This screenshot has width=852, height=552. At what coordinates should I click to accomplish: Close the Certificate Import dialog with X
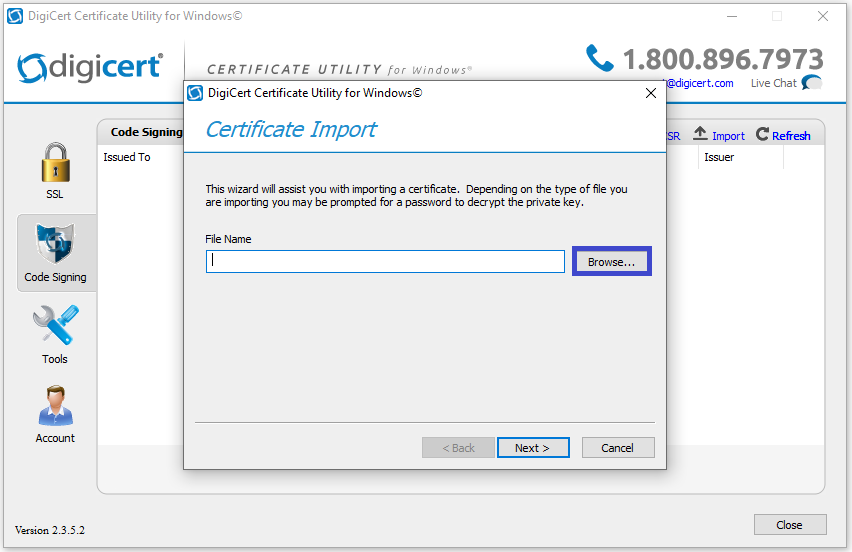click(x=651, y=93)
